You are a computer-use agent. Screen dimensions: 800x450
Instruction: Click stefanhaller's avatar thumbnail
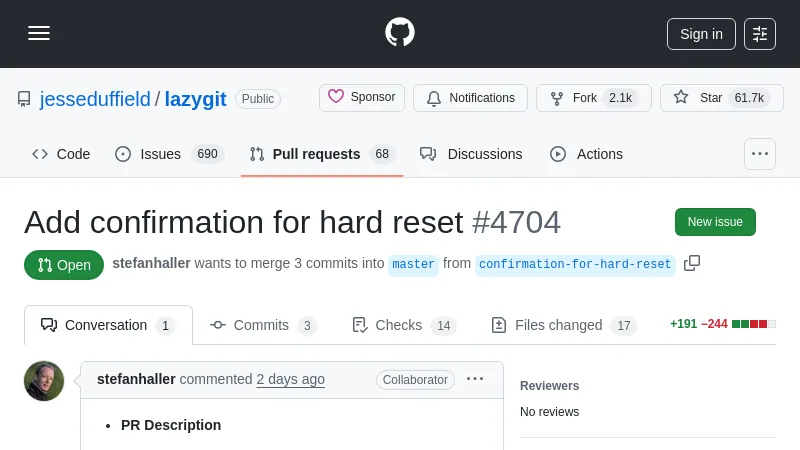(44, 381)
